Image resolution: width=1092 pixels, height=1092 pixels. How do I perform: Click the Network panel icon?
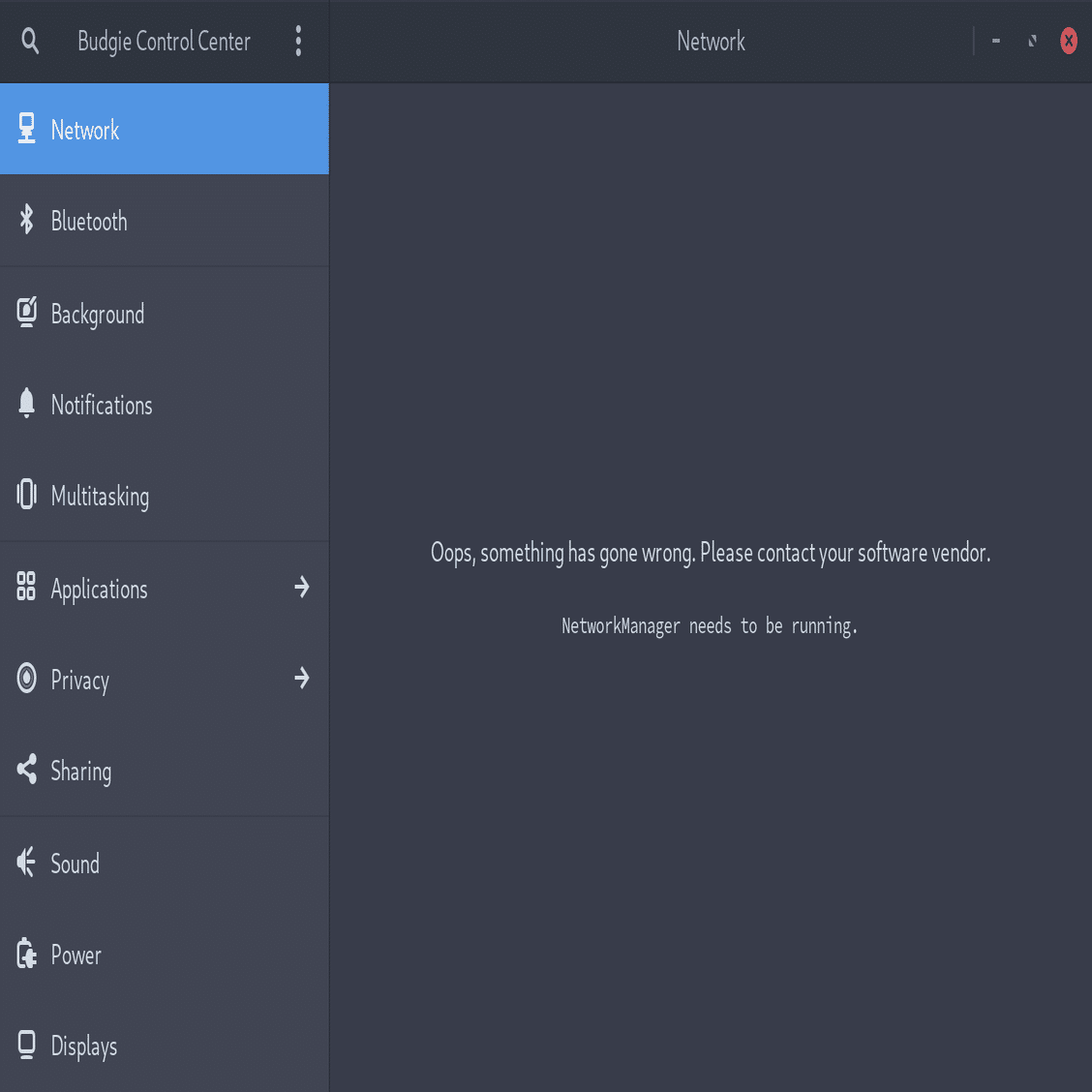27,129
